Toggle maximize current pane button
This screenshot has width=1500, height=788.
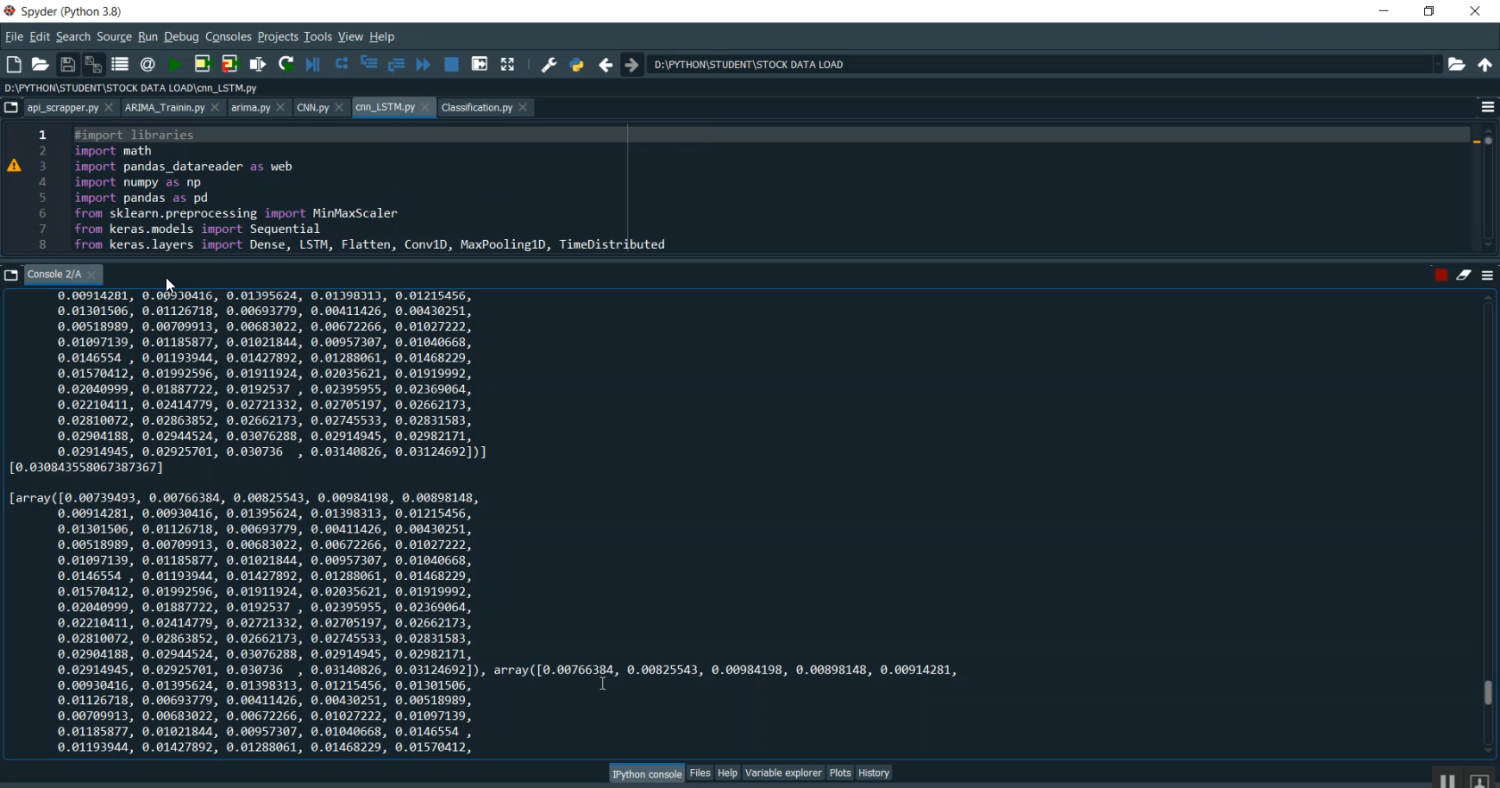coord(479,64)
